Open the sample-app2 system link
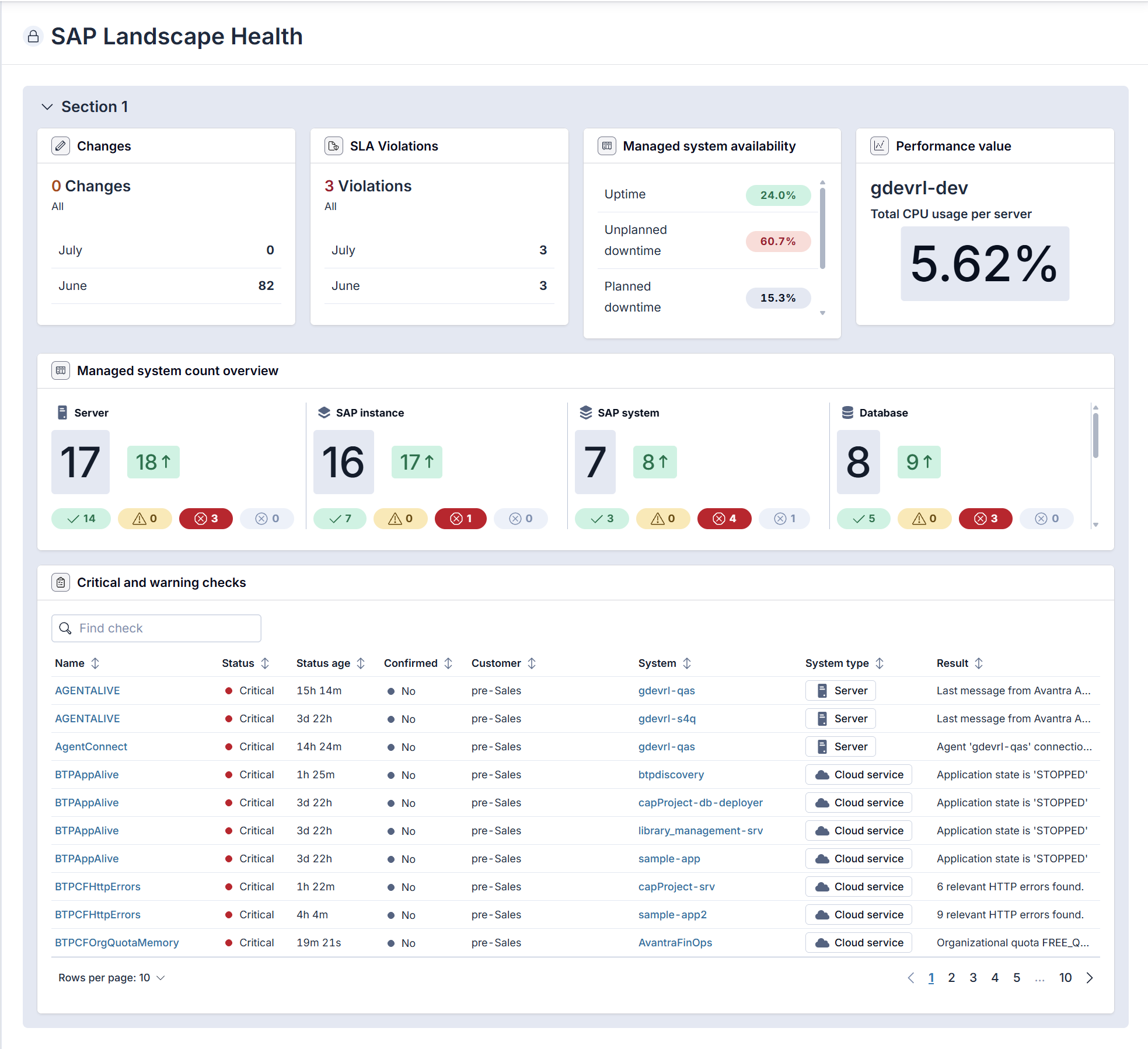The image size is (1148, 1049). pyautogui.click(x=672, y=915)
